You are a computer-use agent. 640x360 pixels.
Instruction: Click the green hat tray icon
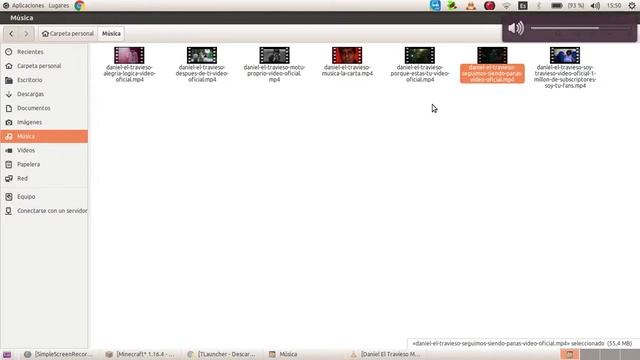coord(452,5)
